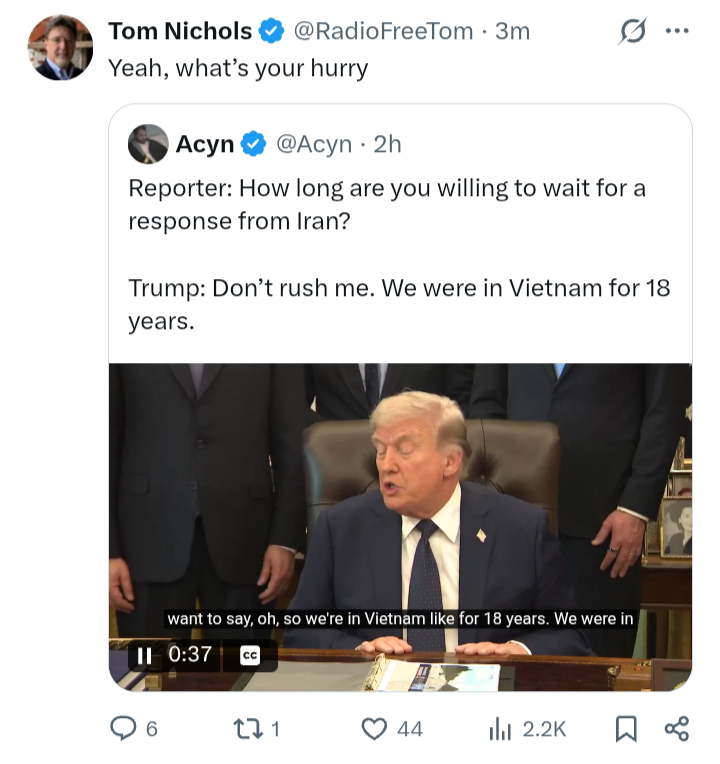This screenshot has width=720, height=764.
Task: Open the three-dot more options menu
Action: pyautogui.click(x=677, y=31)
